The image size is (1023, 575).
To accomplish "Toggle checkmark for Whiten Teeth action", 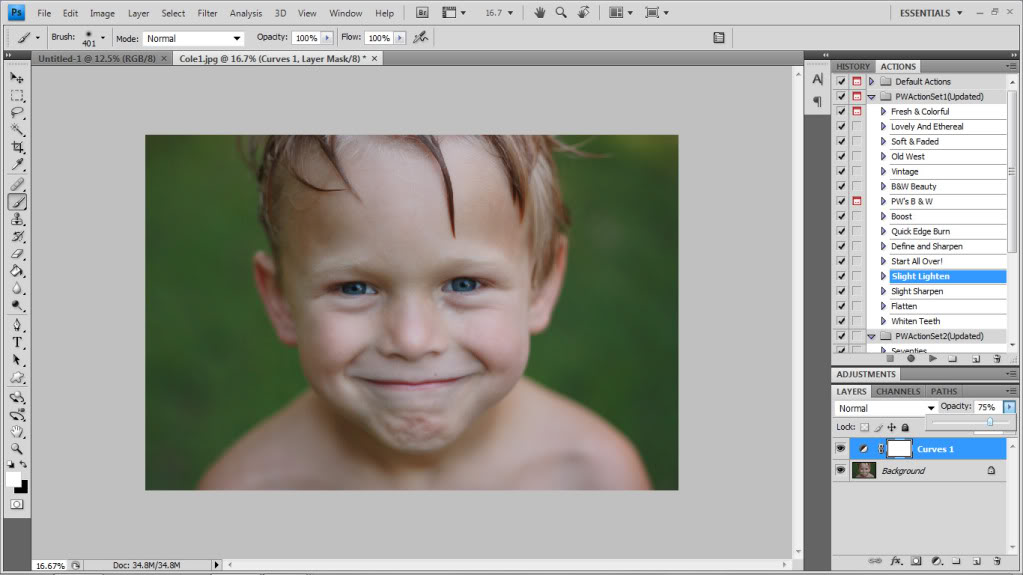I will pyautogui.click(x=841, y=321).
